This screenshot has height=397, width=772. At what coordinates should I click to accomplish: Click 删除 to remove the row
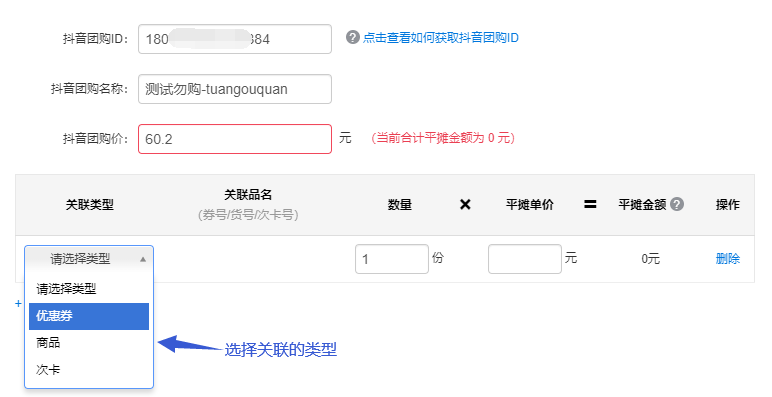(x=728, y=259)
